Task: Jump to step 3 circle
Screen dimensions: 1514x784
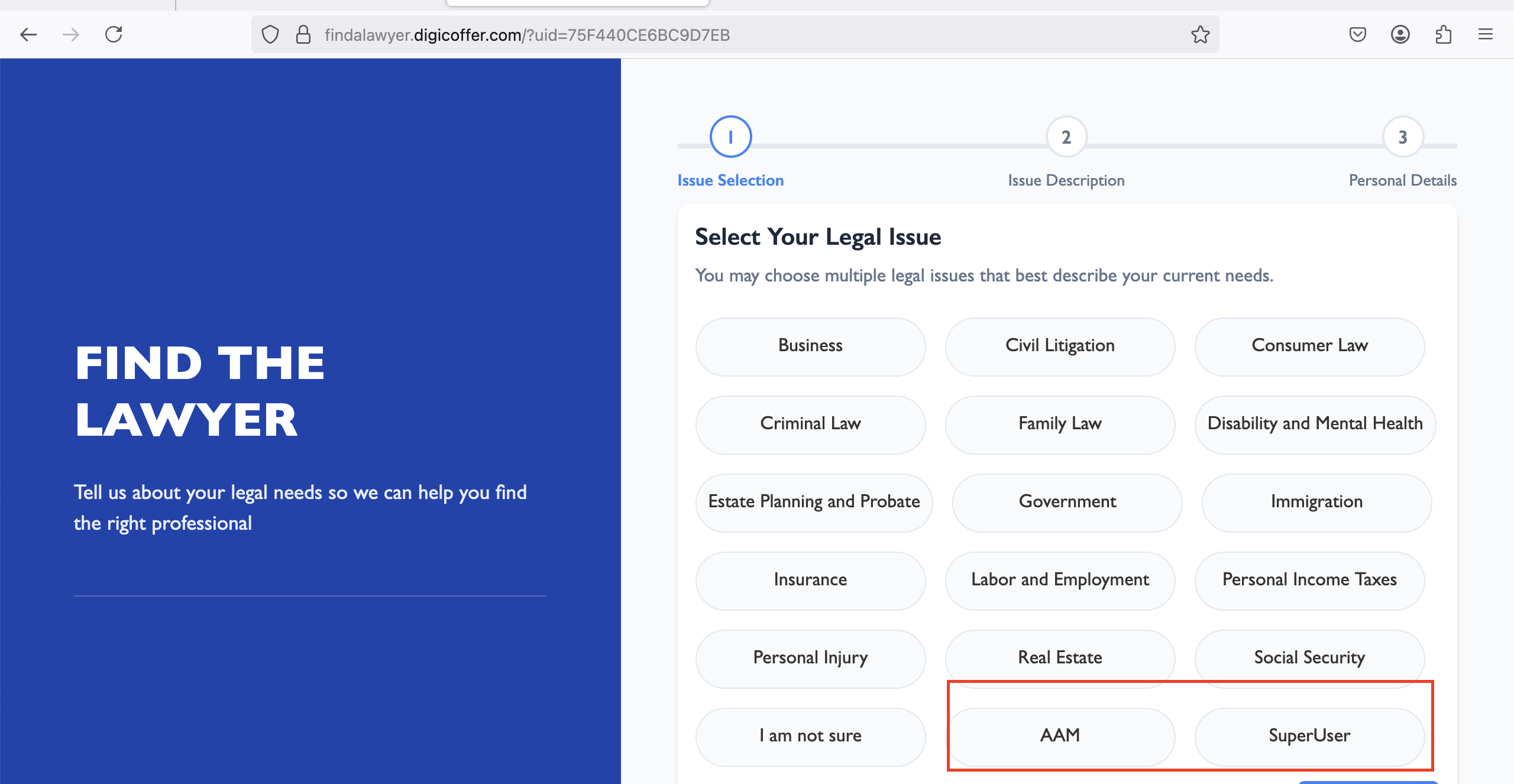Action: coord(1402,137)
